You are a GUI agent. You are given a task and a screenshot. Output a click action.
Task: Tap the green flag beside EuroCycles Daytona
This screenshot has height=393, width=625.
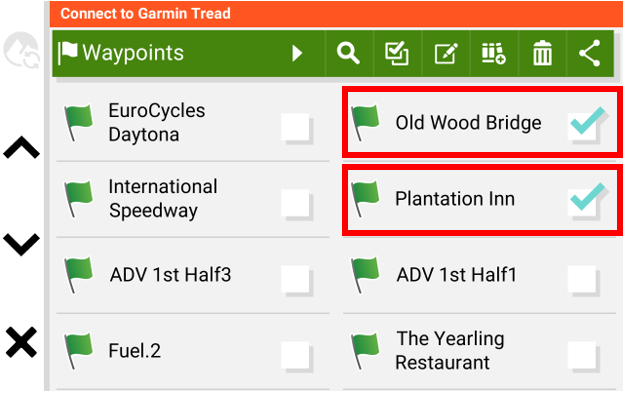coord(79,123)
